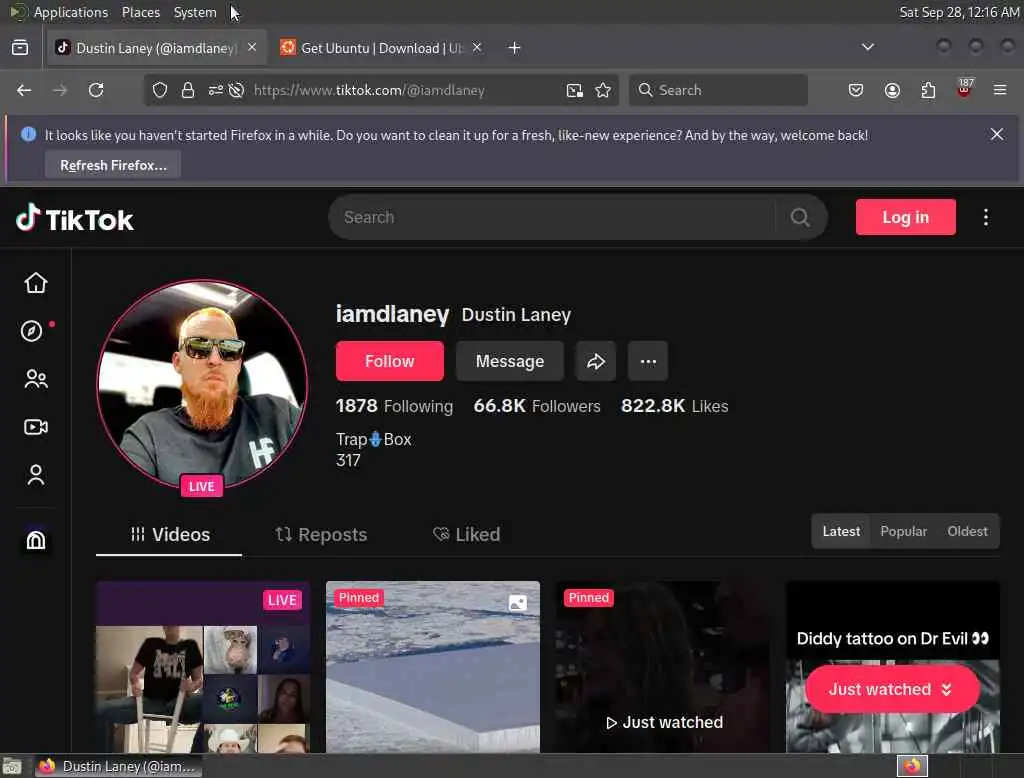Open the 66.8K Followers count
This screenshot has height=778, width=1024.
pos(537,406)
